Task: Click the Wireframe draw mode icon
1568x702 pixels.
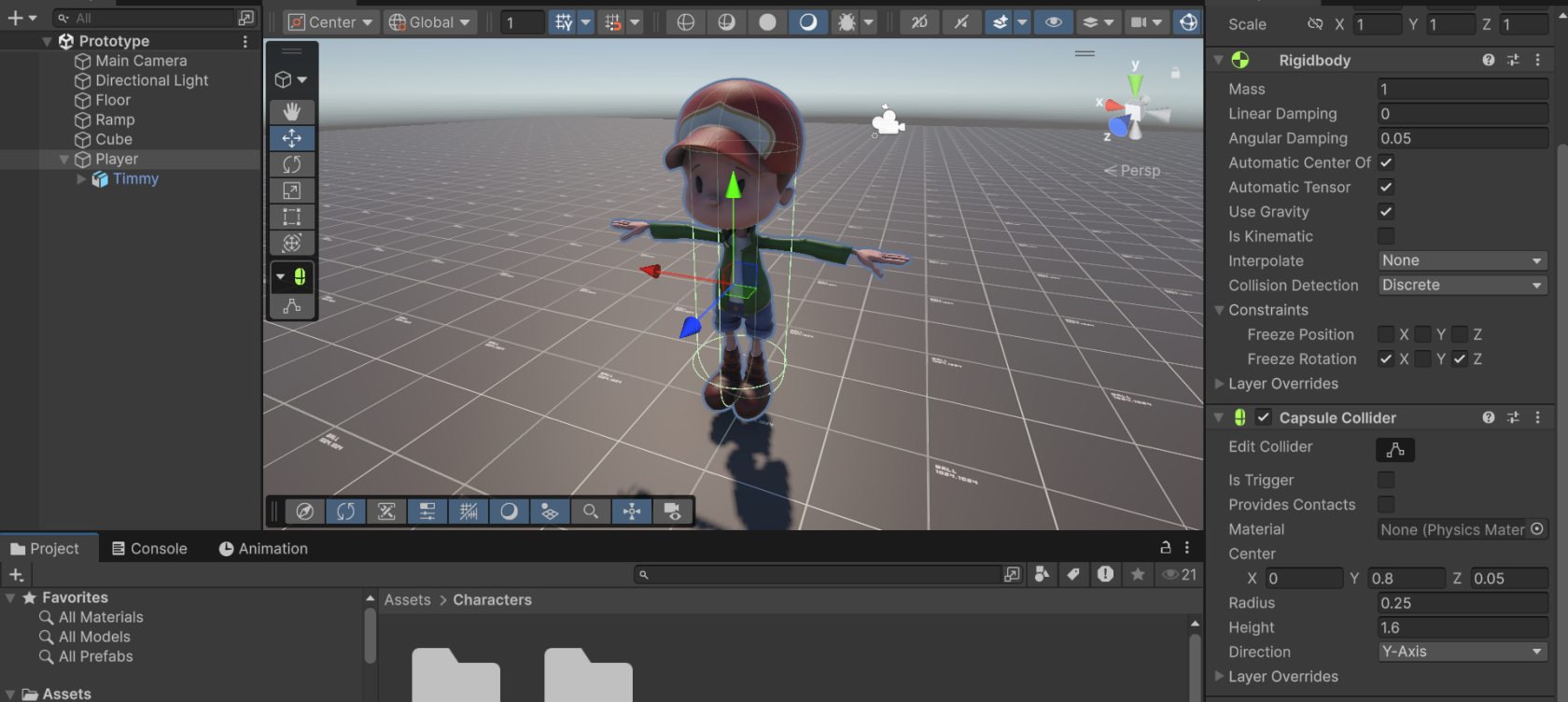Action: 686,22
